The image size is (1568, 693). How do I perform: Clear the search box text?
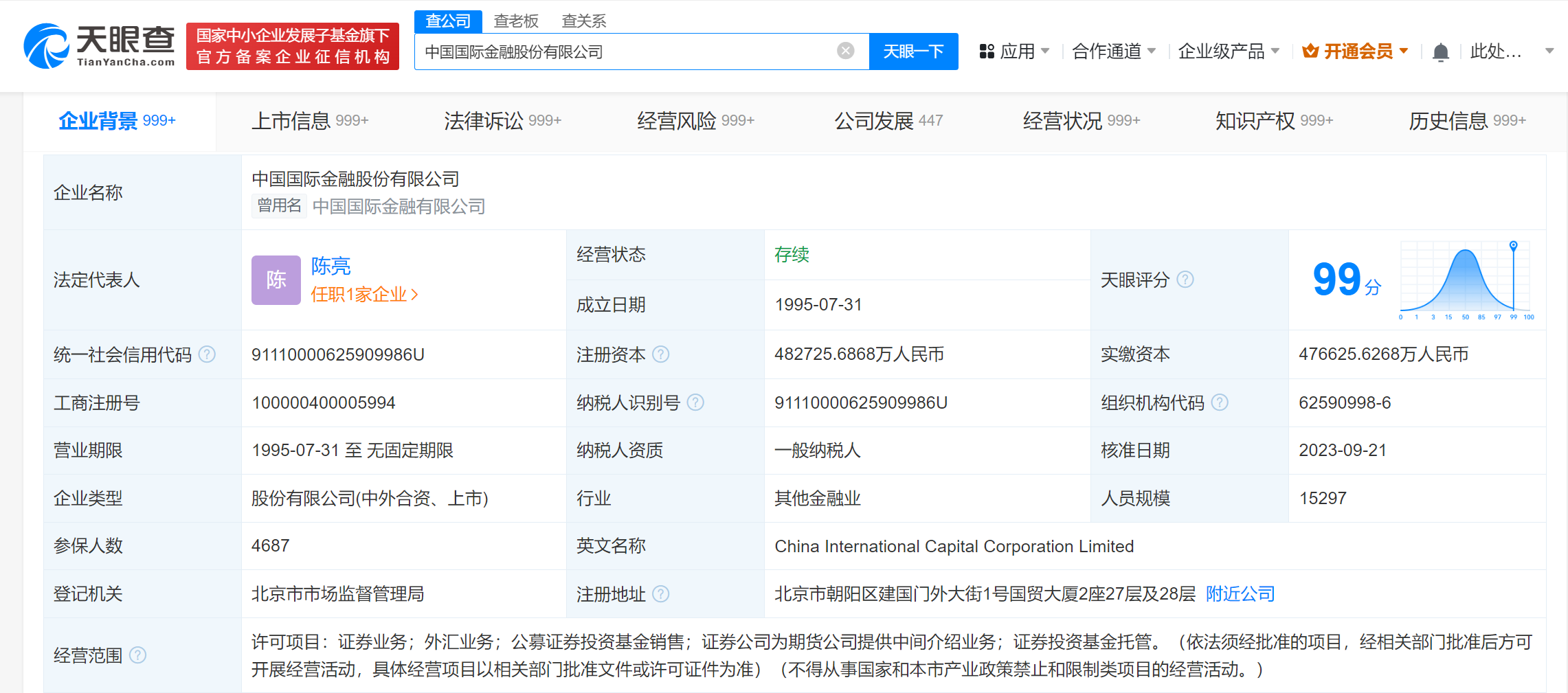click(845, 51)
